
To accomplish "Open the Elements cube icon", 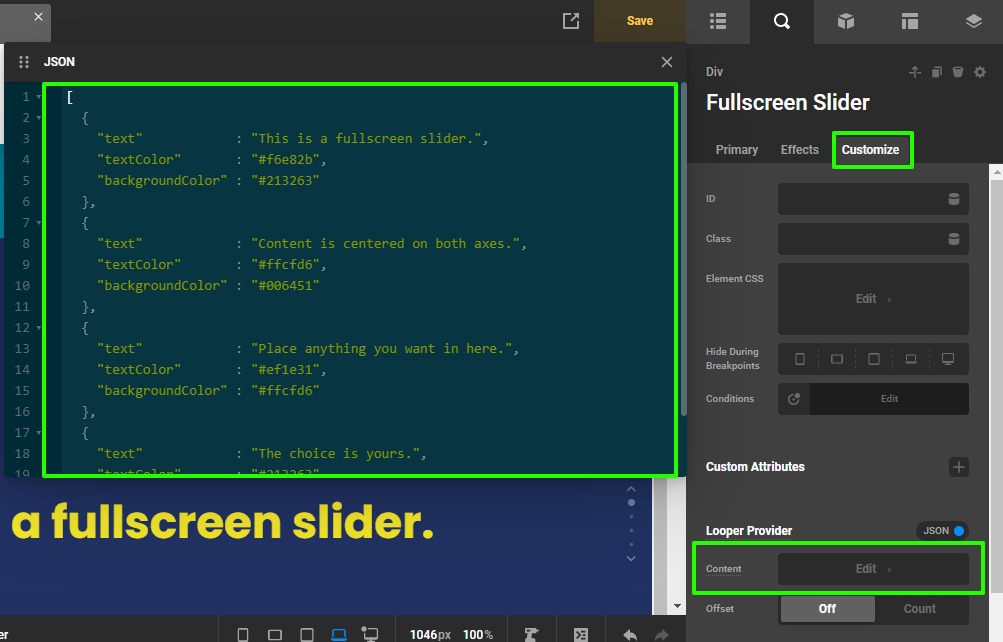I will tap(846, 21).
